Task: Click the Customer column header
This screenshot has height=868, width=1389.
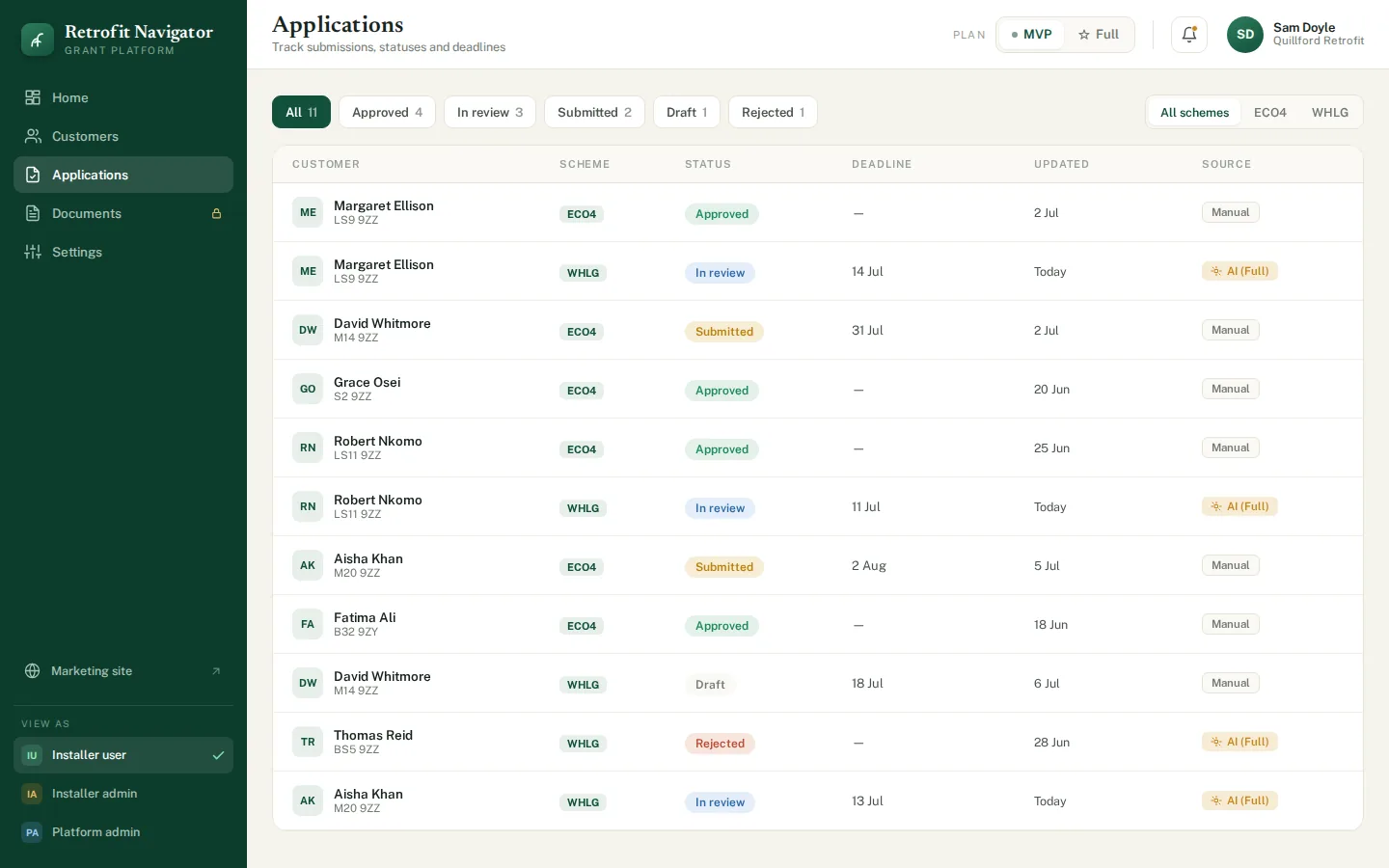Action: (326, 164)
